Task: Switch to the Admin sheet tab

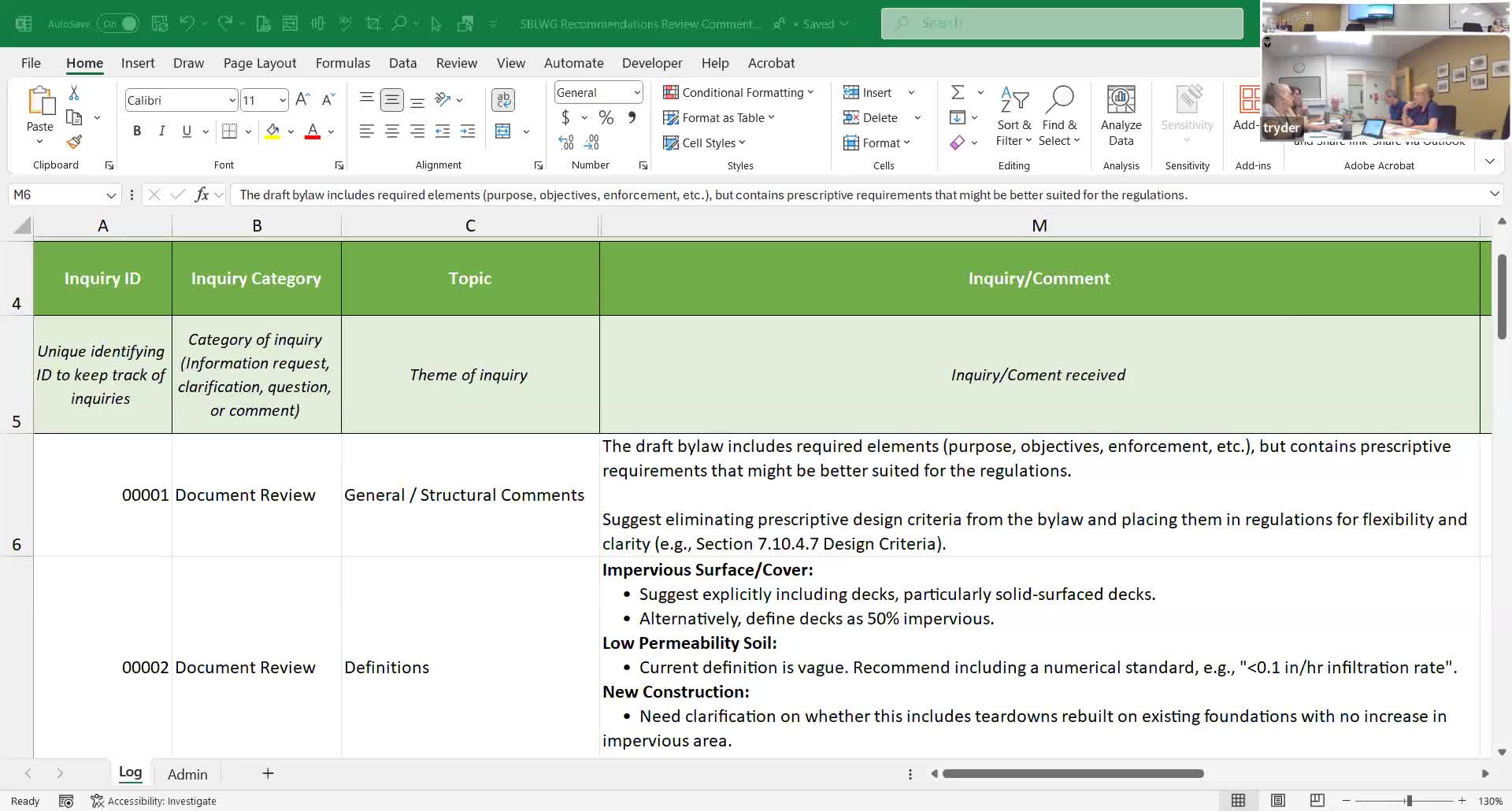Action: [x=187, y=774]
